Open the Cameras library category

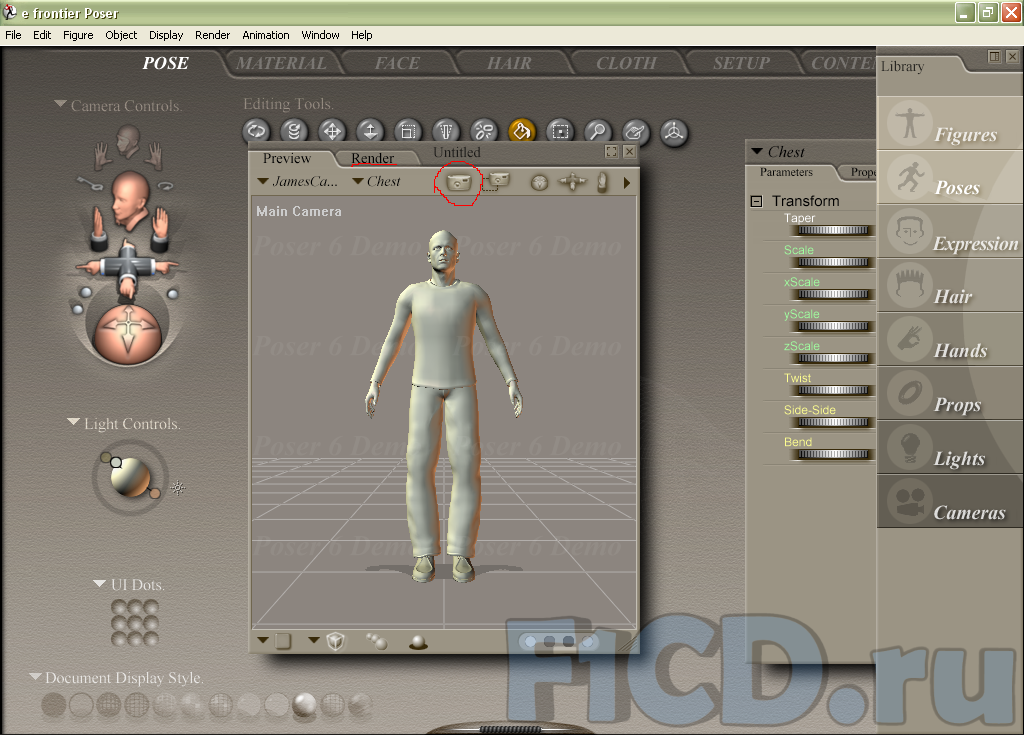pos(949,502)
